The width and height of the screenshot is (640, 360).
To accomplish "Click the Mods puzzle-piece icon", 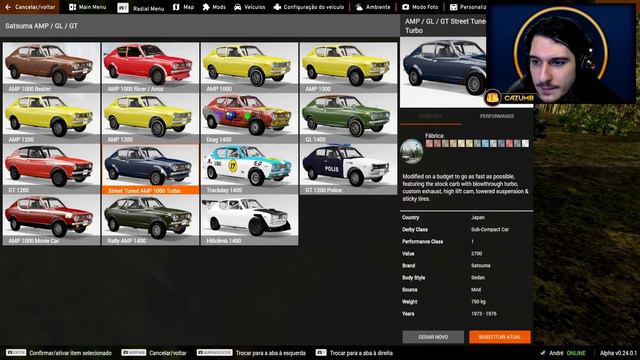I will point(206,7).
